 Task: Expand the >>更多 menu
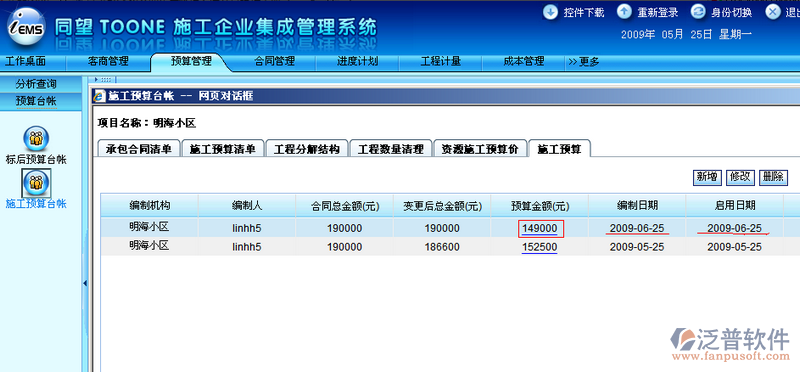coord(584,62)
